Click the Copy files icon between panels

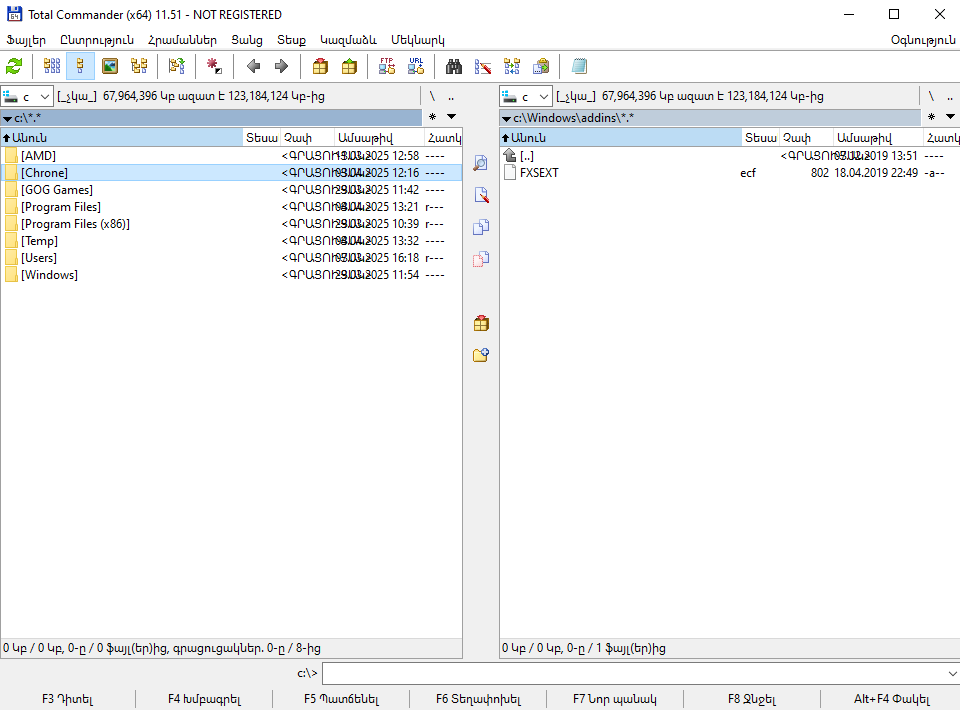[x=481, y=227]
